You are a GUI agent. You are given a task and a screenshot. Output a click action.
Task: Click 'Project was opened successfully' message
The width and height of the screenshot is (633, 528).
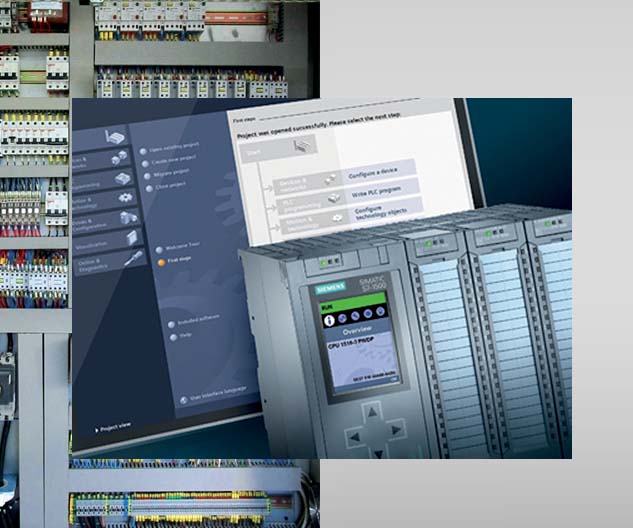tap(318, 125)
